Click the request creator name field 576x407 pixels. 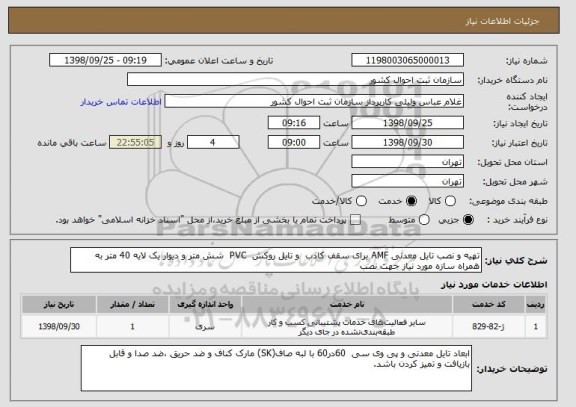[x=314, y=101]
